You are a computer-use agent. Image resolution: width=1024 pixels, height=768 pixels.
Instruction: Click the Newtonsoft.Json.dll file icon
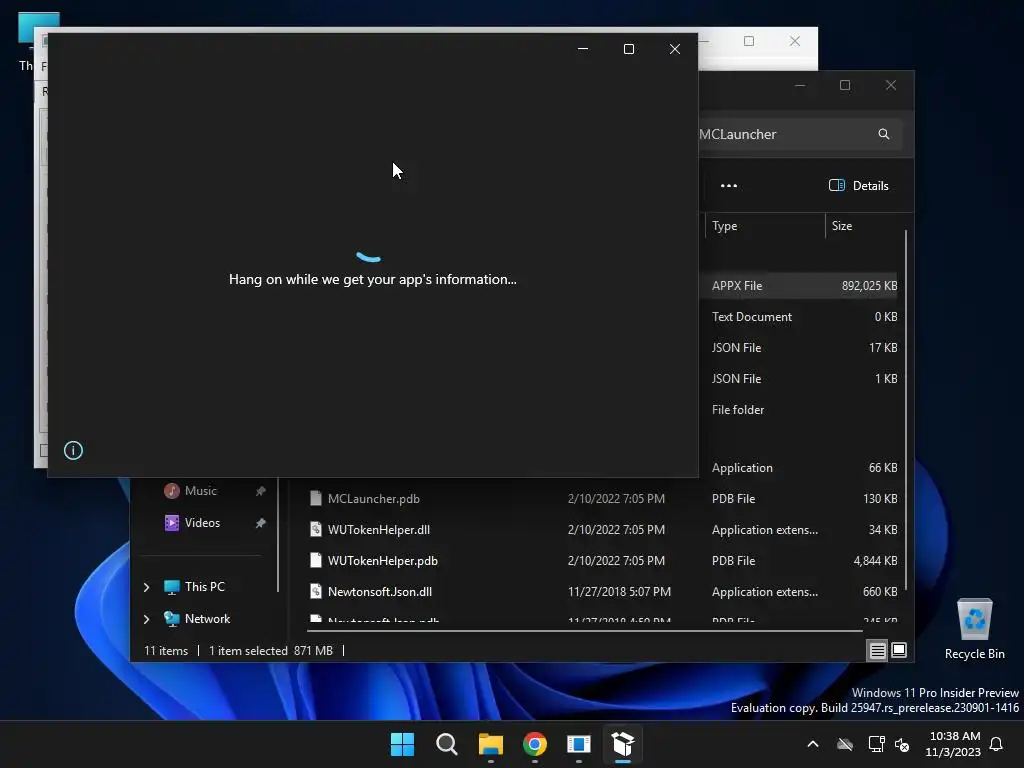point(315,592)
